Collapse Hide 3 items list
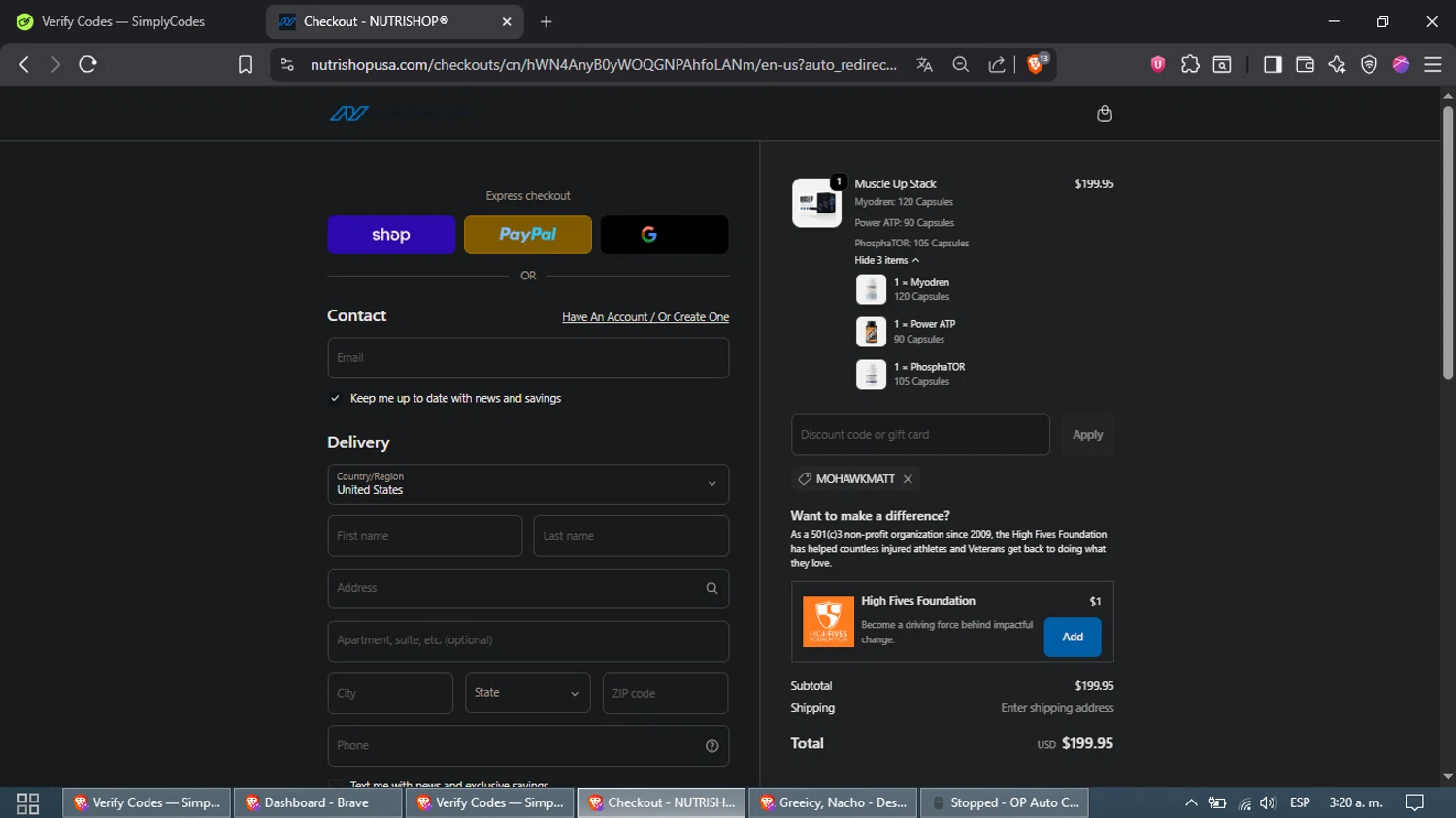The width and height of the screenshot is (1456, 818). 886,260
